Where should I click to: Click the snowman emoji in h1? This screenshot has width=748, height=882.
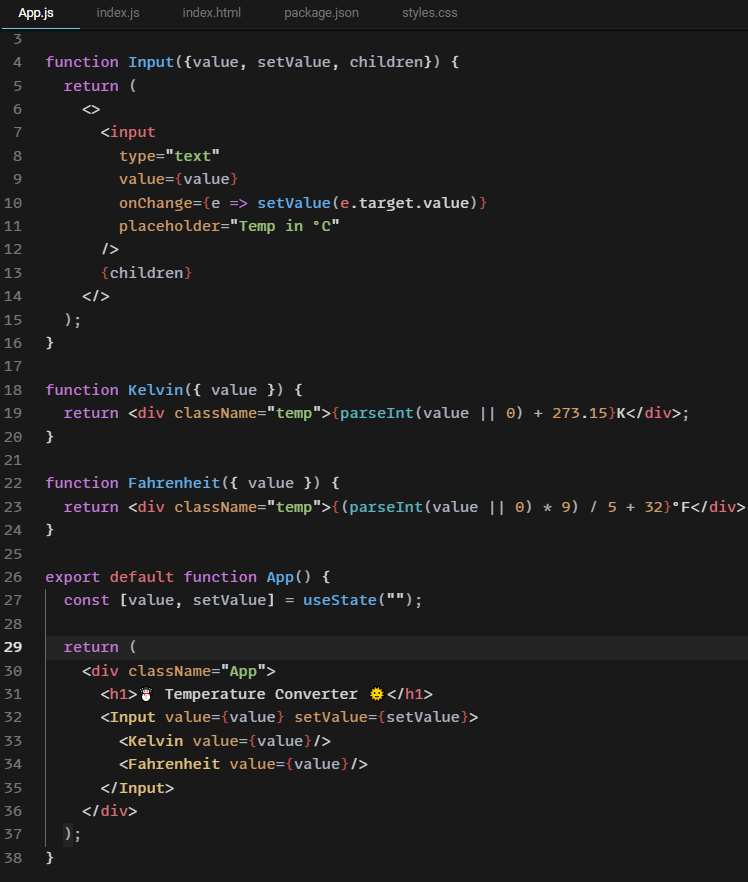[x=146, y=694]
